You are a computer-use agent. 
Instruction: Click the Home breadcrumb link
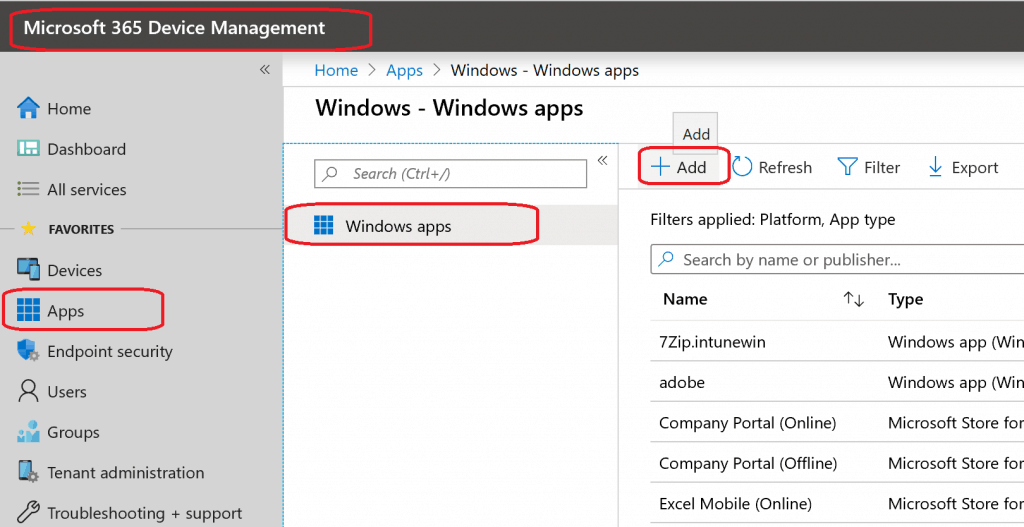[336, 70]
